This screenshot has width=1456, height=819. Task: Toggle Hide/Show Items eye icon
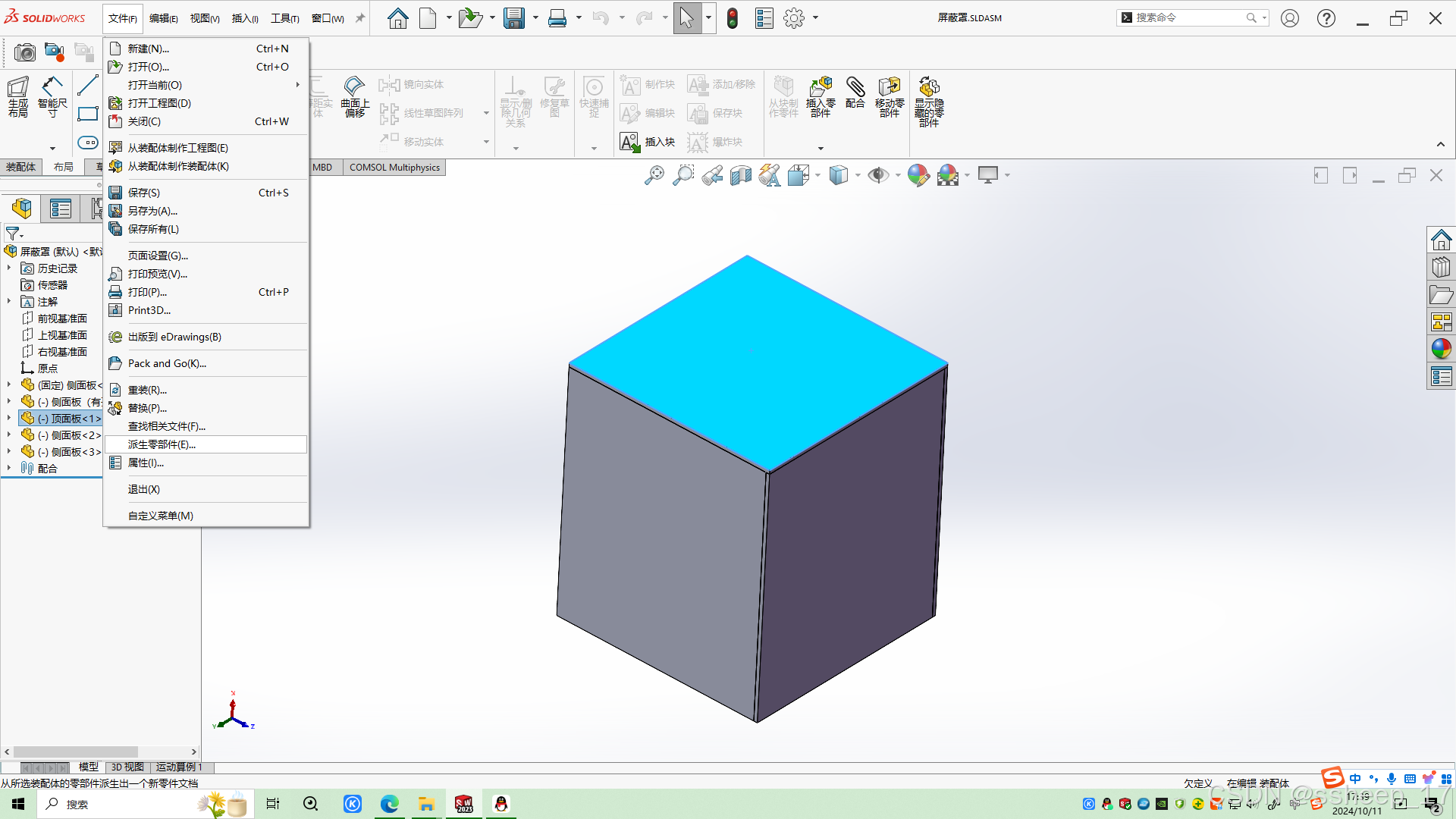pyautogui.click(x=877, y=176)
